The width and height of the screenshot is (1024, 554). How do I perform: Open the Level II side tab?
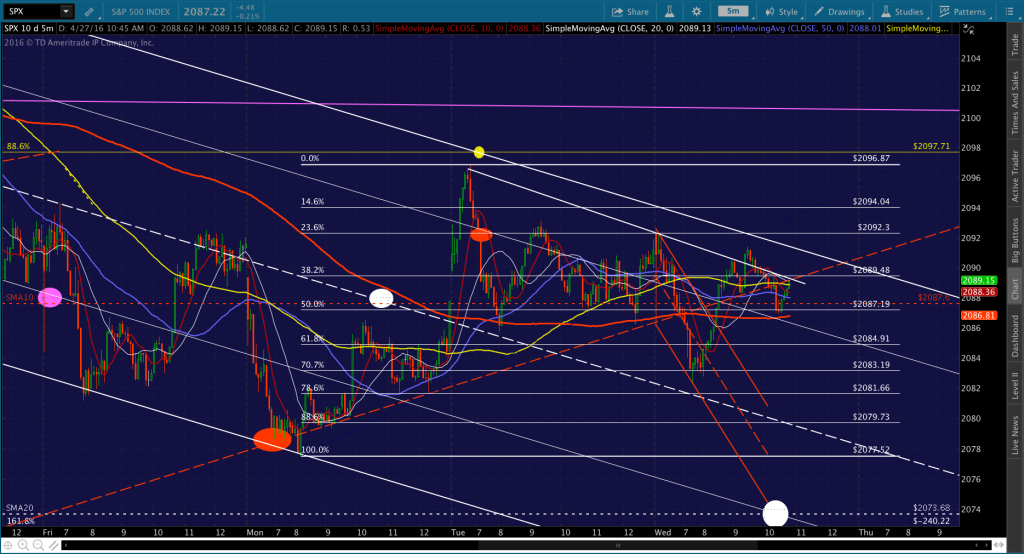click(1015, 385)
